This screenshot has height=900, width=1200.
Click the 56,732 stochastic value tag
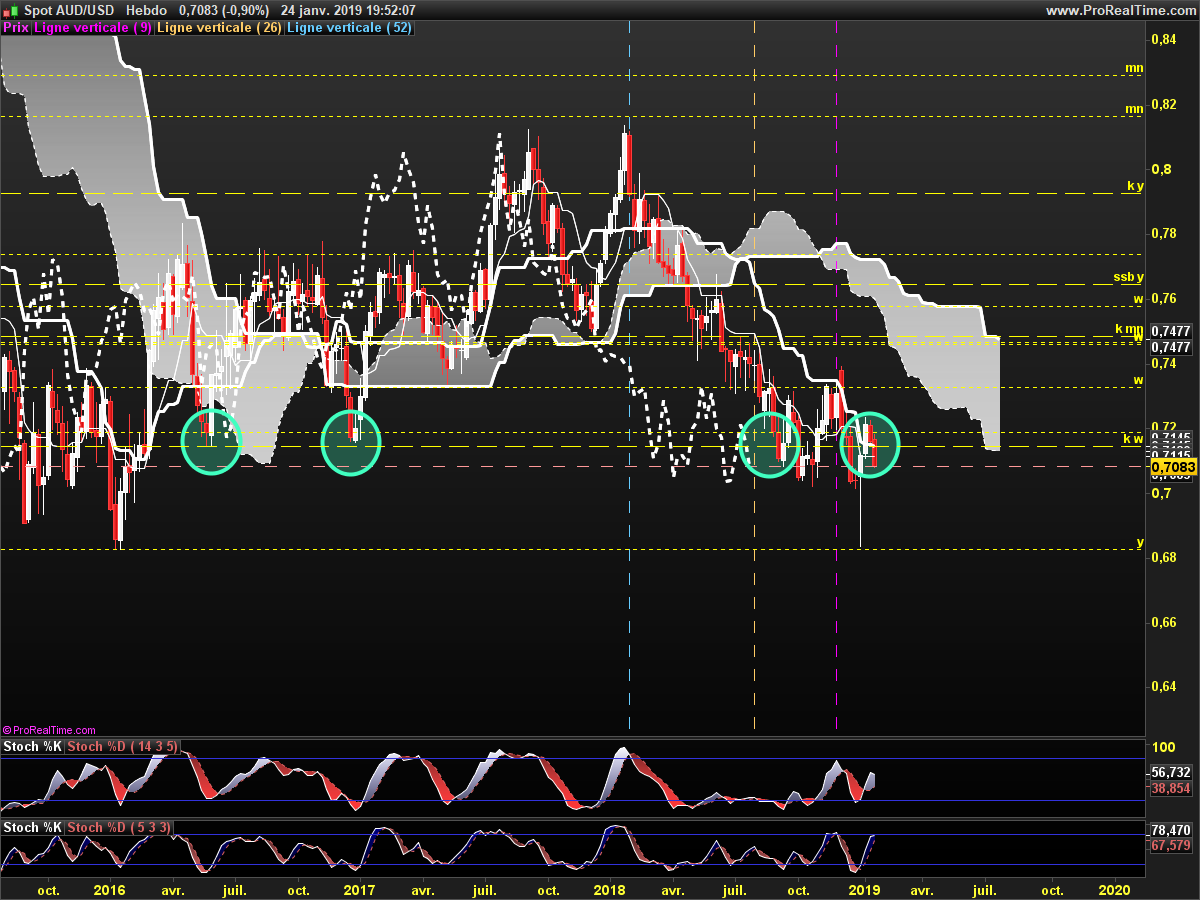(1171, 773)
